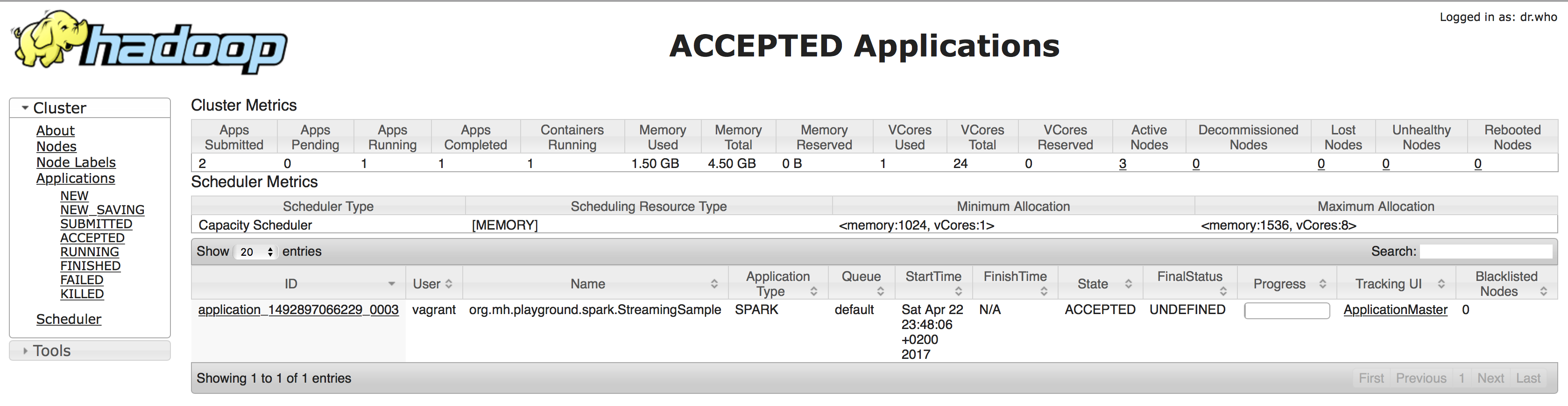Open Decommissioned Nodes count link
Viewport: 1568px width, 406px height.
click(x=1196, y=164)
